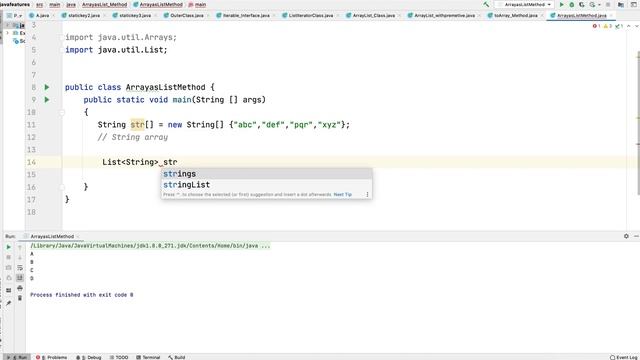The image size is (640, 360).
Task: Hide the Run panel with minus icon
Action: 636,236
